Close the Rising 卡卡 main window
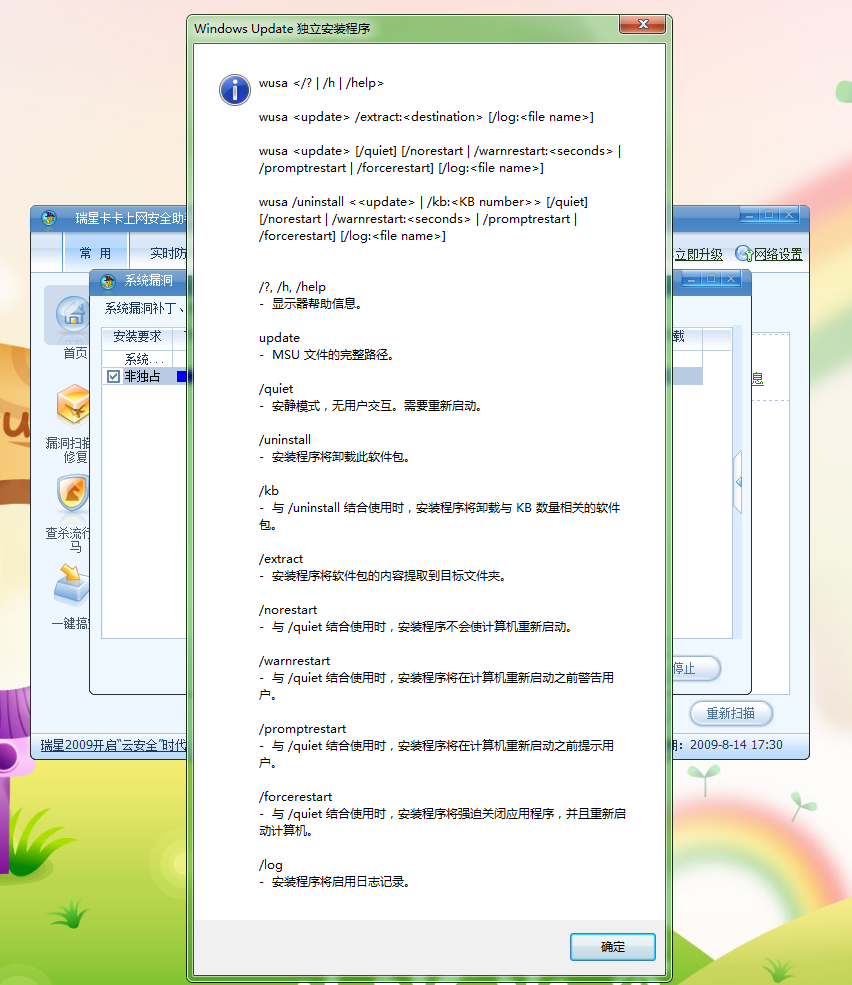Image resolution: width=852 pixels, height=985 pixels. pos(789,215)
